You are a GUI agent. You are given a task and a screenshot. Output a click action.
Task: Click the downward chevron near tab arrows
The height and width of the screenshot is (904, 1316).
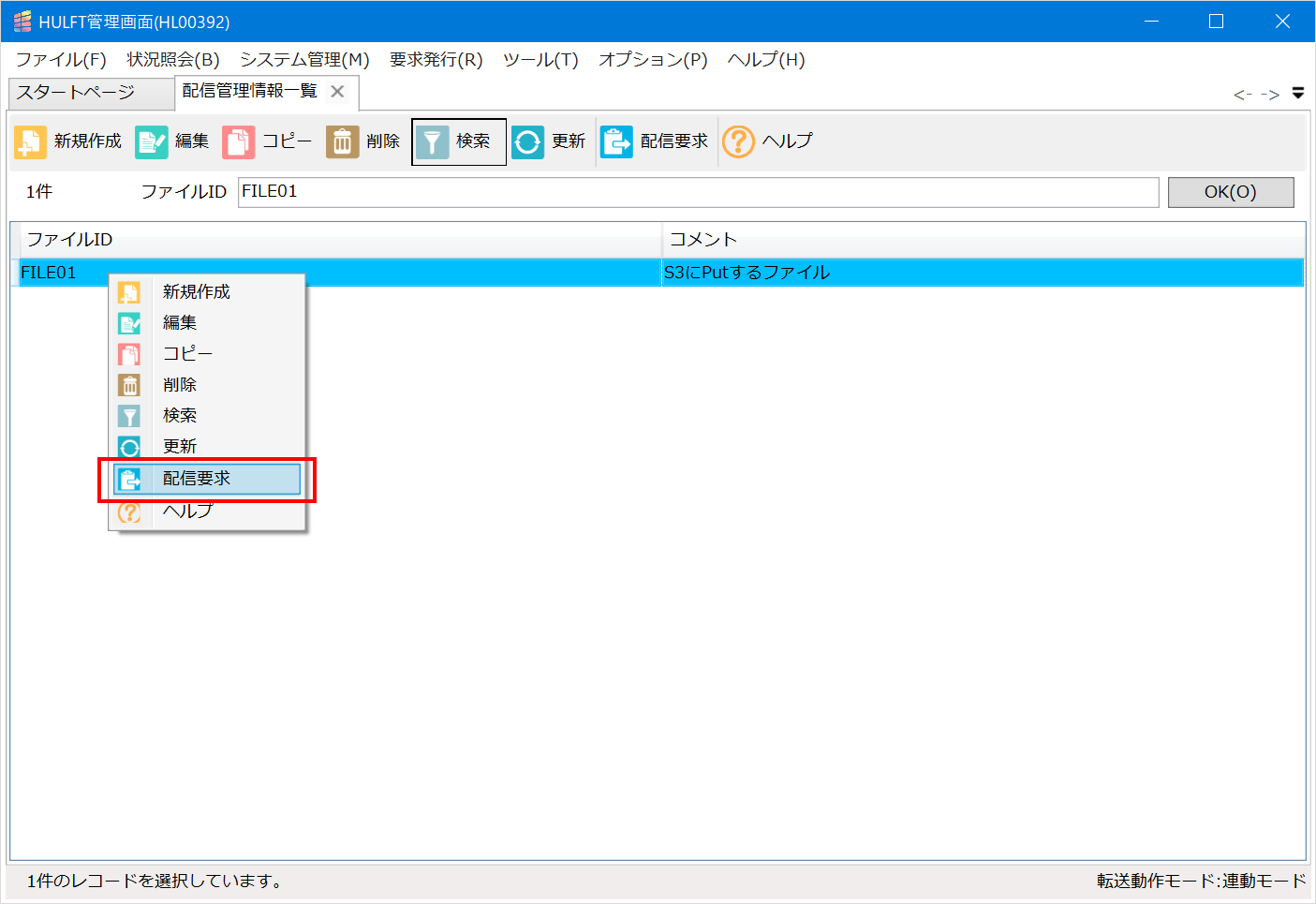1298,93
